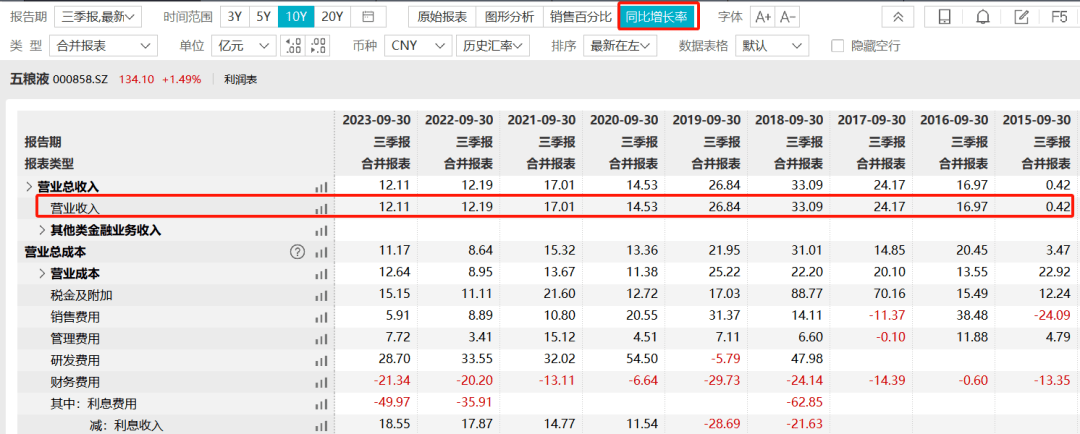This screenshot has height=434, width=1080.
Task: Click the F5 refresh button
Action: pos(1059,17)
